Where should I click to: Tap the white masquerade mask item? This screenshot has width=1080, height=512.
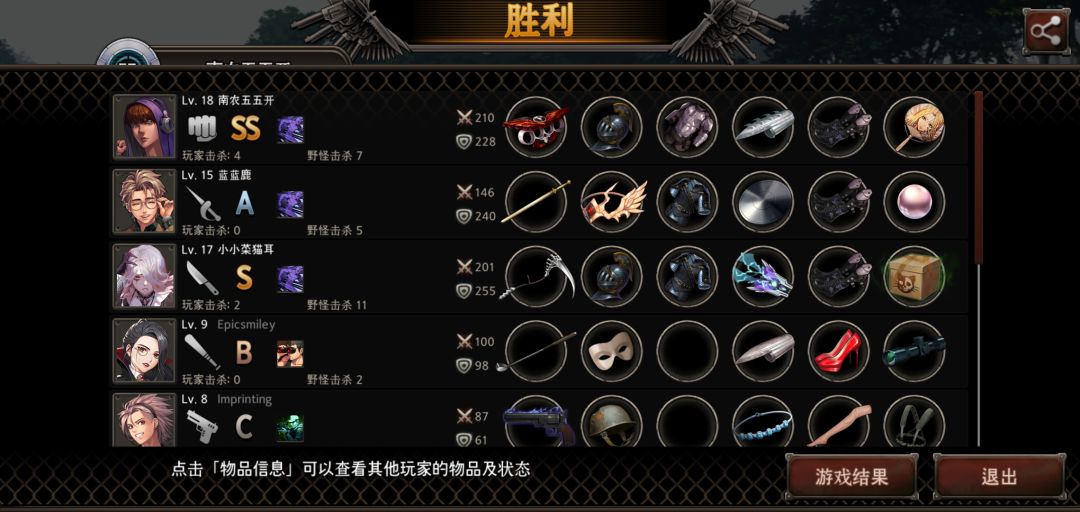[x=612, y=351]
